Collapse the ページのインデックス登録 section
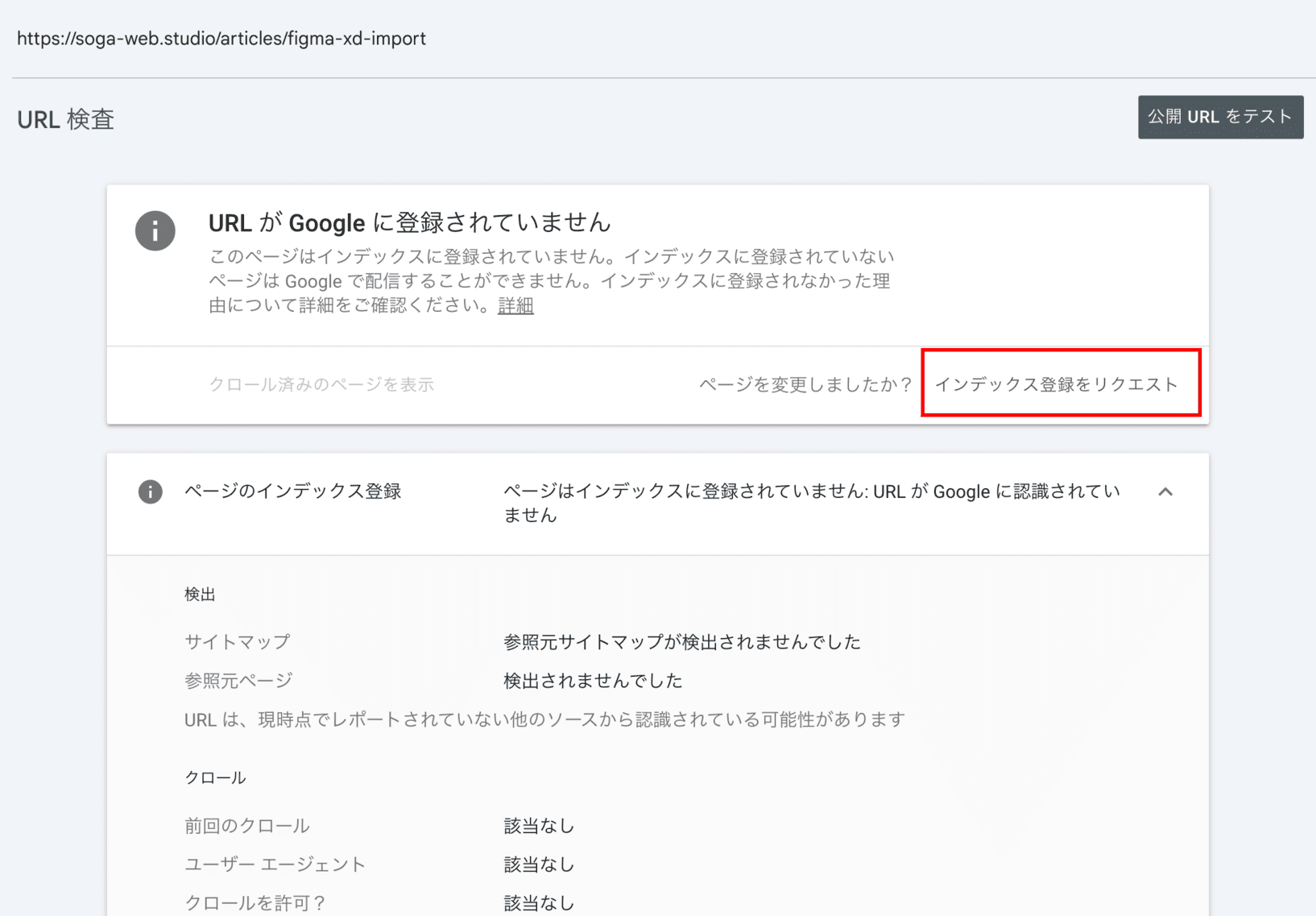This screenshot has width=1316, height=916. point(1166,491)
